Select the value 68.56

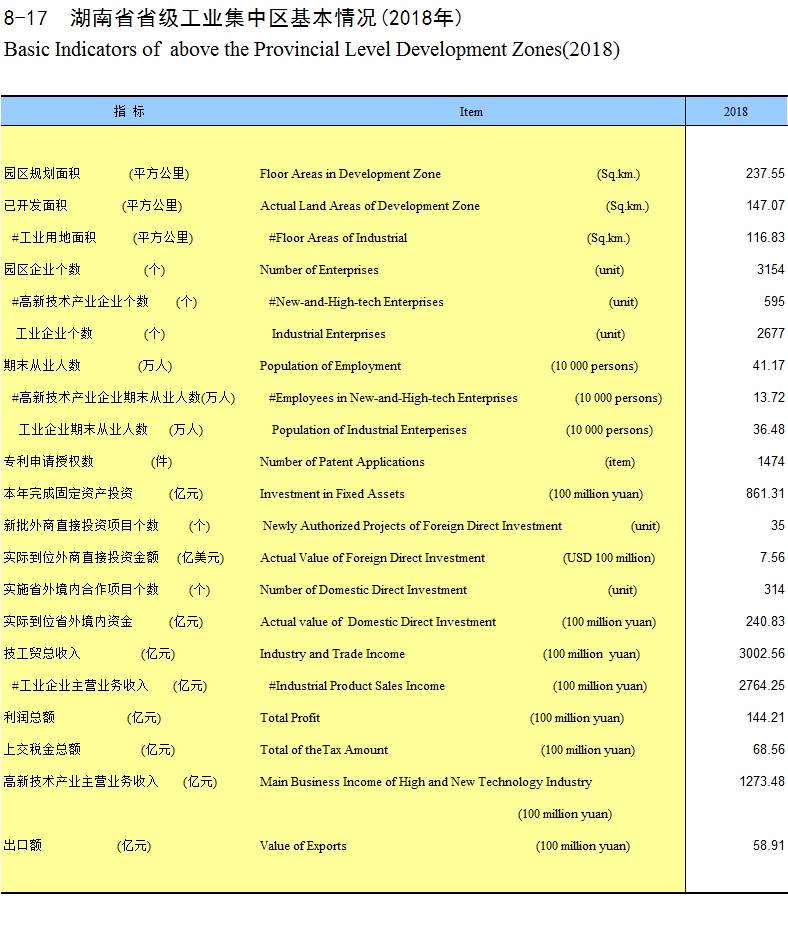point(769,749)
